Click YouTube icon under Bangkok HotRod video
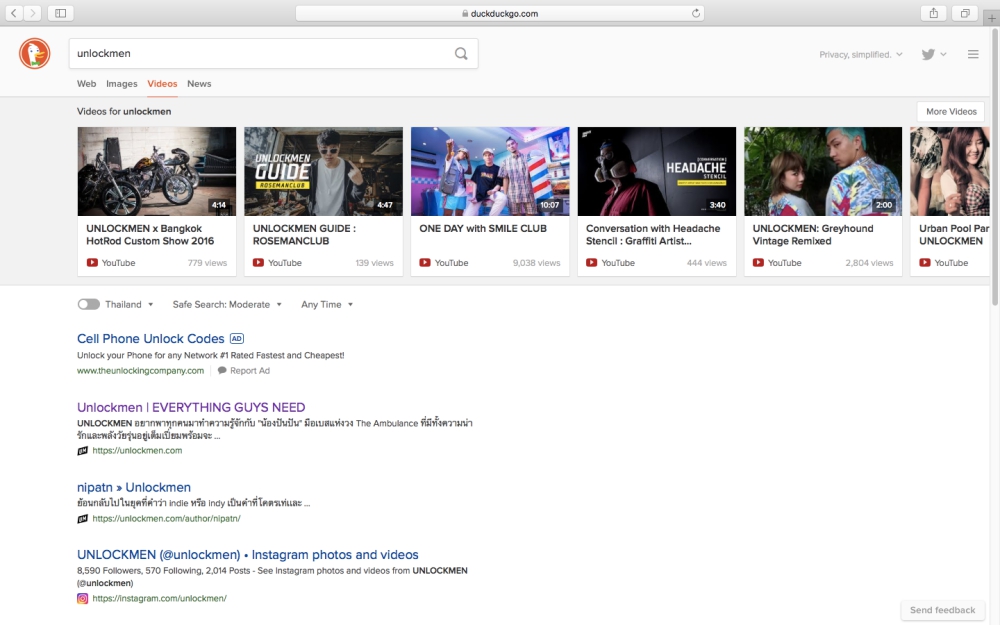 [92, 262]
